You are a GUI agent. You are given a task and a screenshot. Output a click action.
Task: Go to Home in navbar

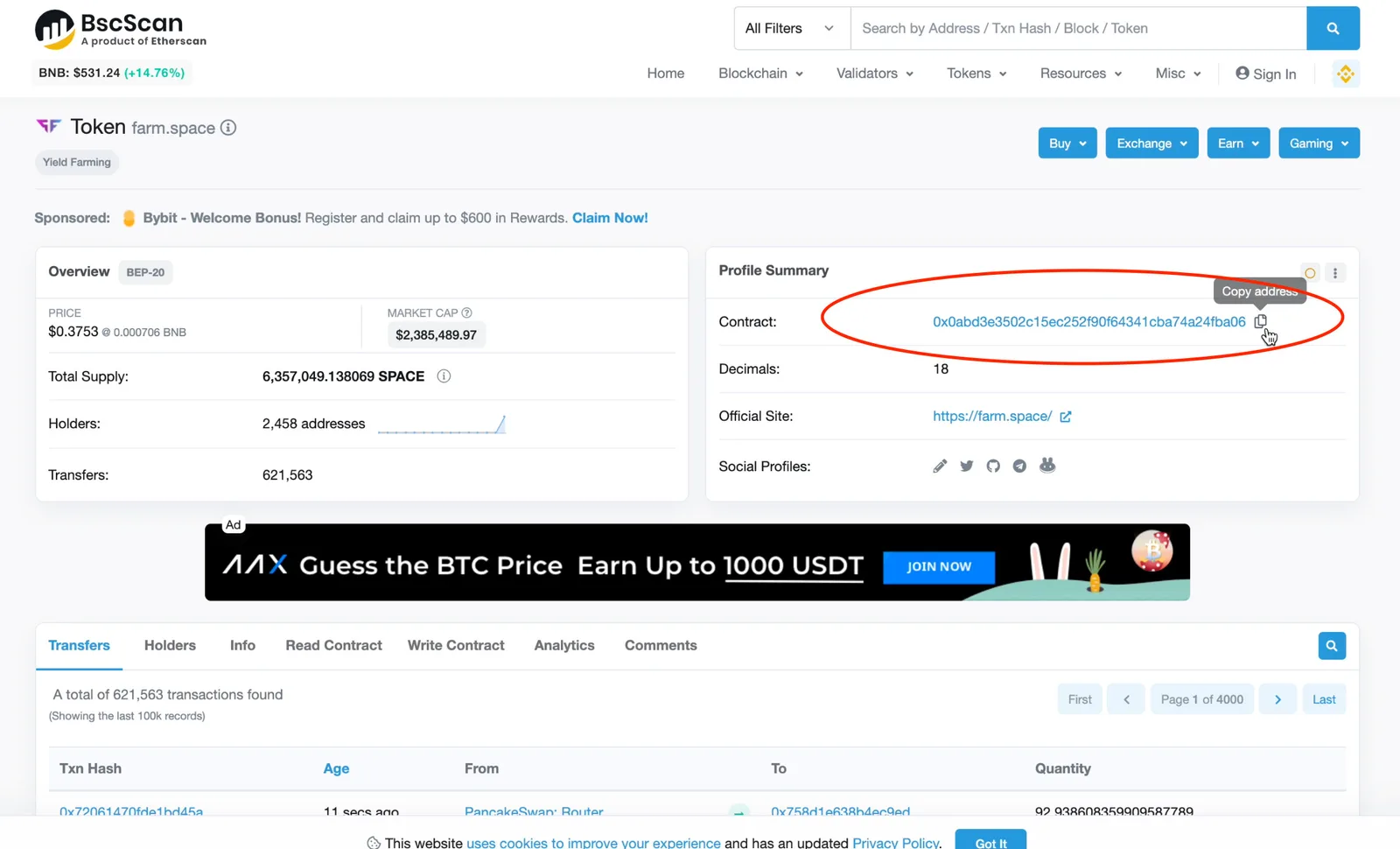(666, 74)
